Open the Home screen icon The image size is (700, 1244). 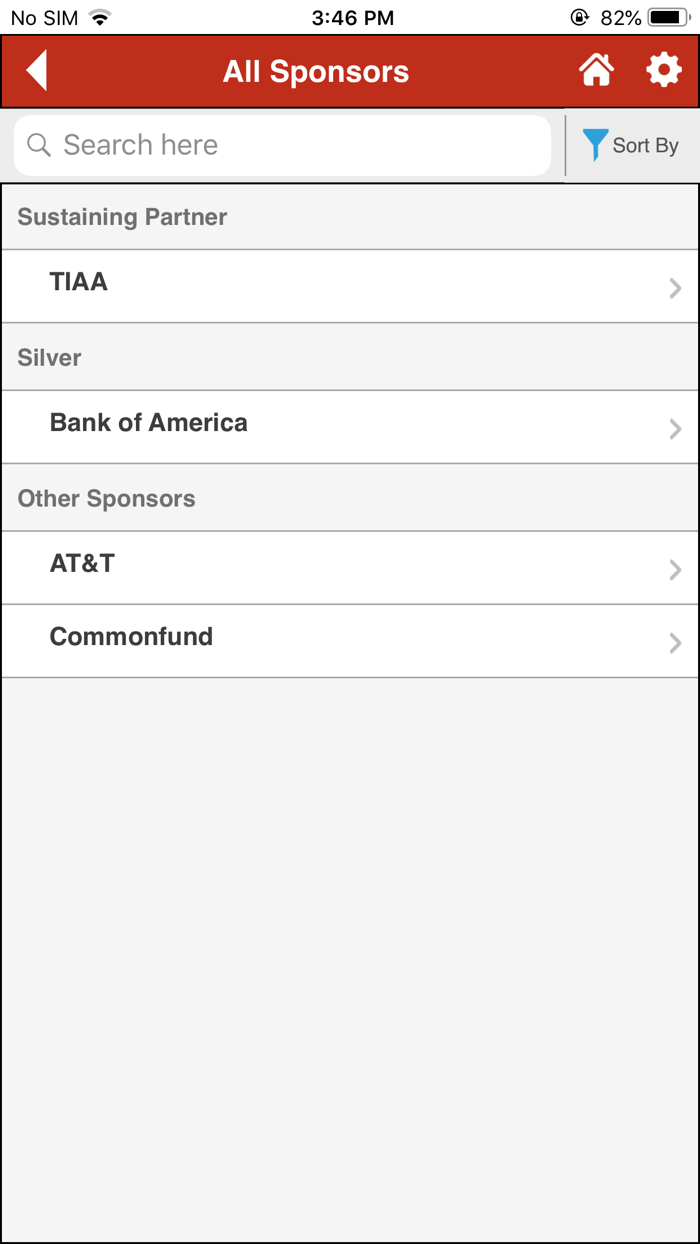(x=597, y=70)
